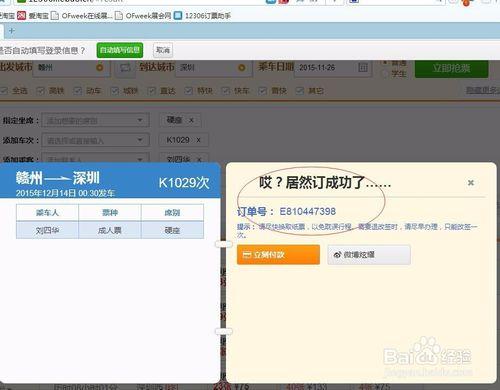Toggle the 动车 train type checkbox
Image resolution: width=500 pixels, height=390 pixels.
[x=78, y=90]
